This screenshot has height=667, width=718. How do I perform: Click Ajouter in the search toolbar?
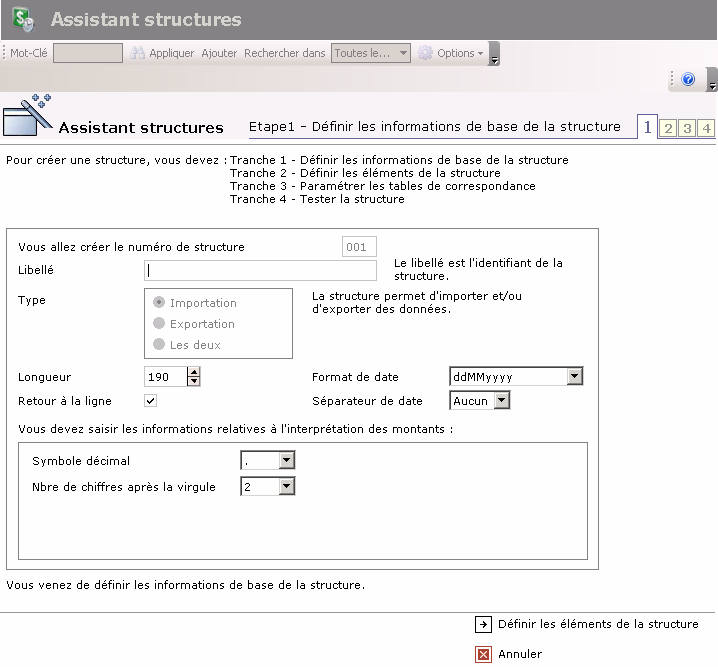click(219, 54)
